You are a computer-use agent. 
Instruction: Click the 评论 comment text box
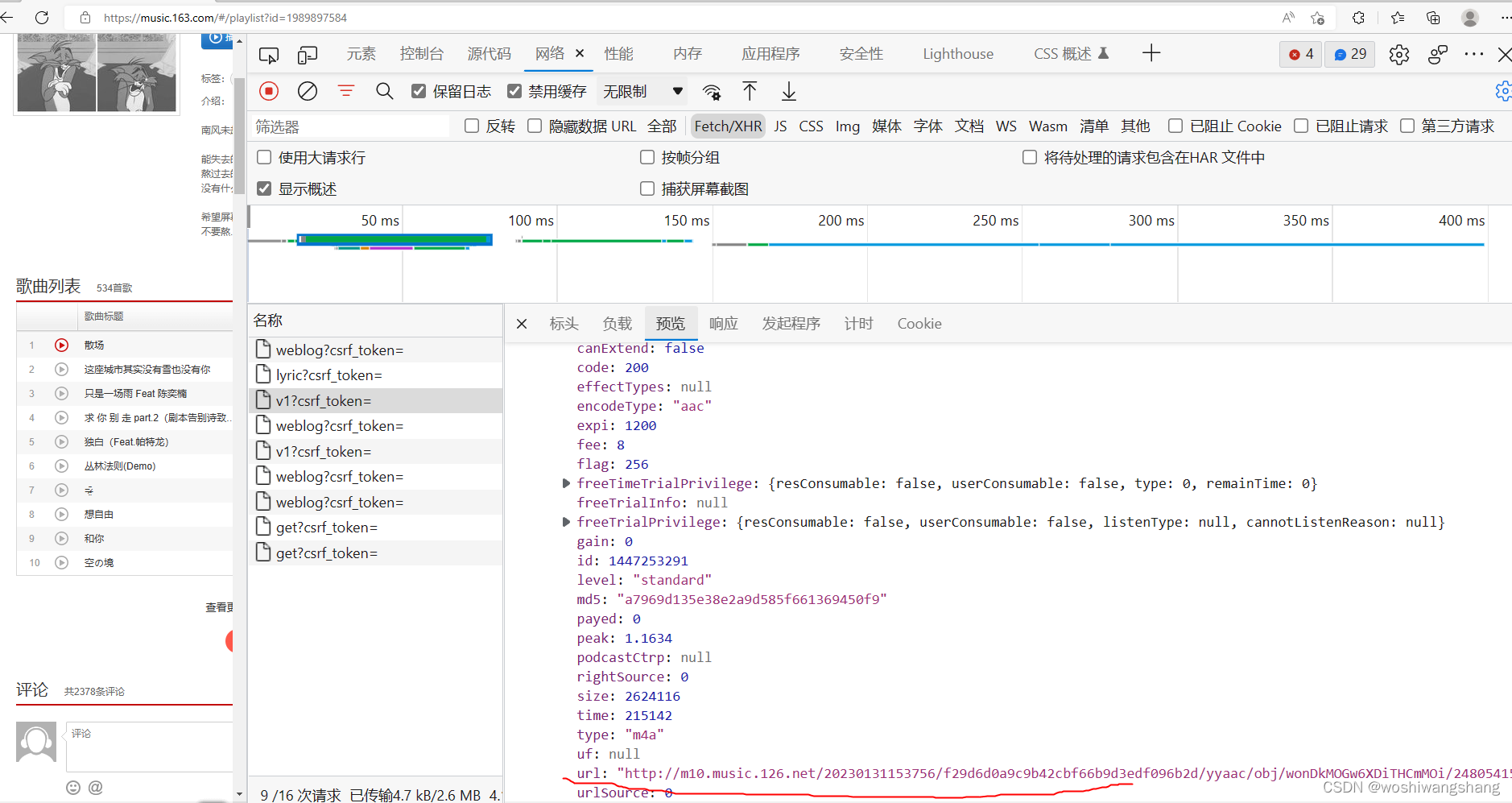149,747
